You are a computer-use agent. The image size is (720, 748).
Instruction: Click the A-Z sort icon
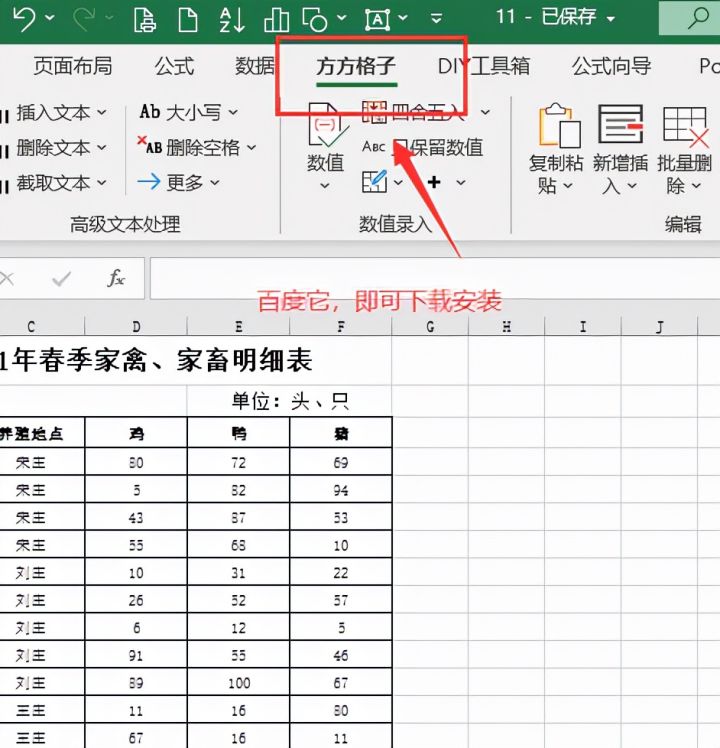[232, 20]
